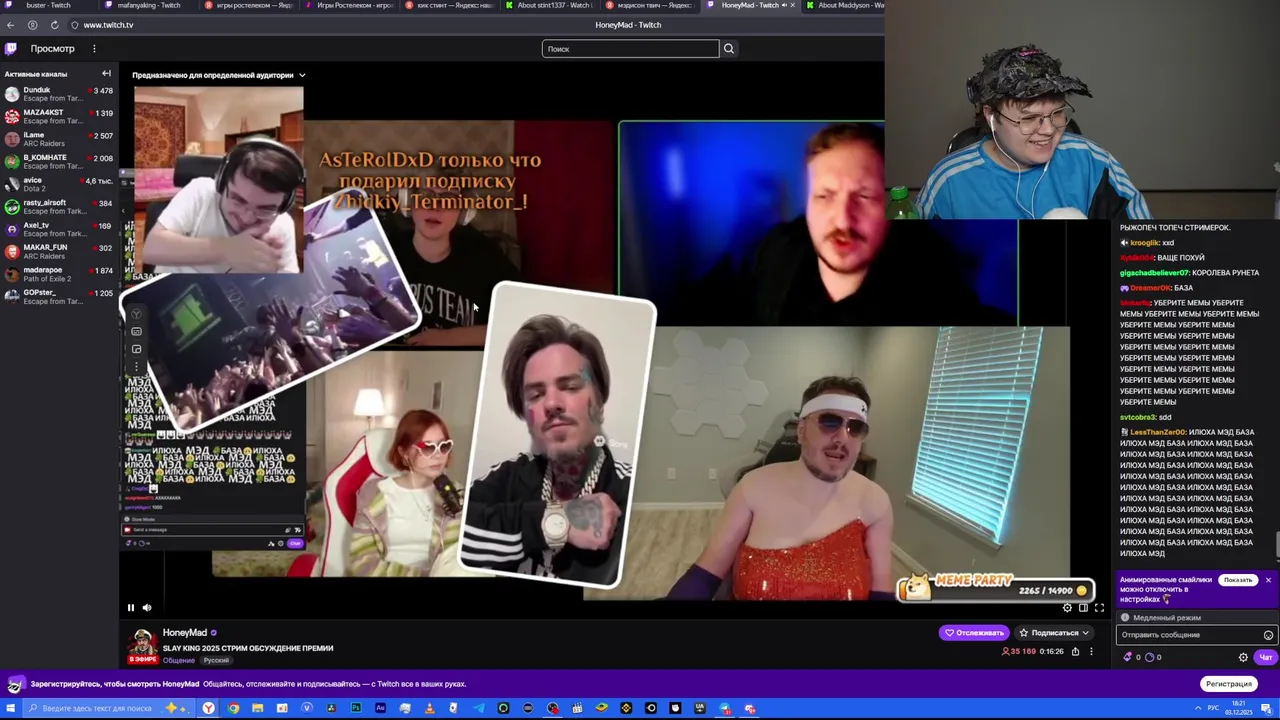Image resolution: width=1280 pixels, height=720 pixels.
Task: Open Telegram from the taskbar
Action: (x=479, y=709)
